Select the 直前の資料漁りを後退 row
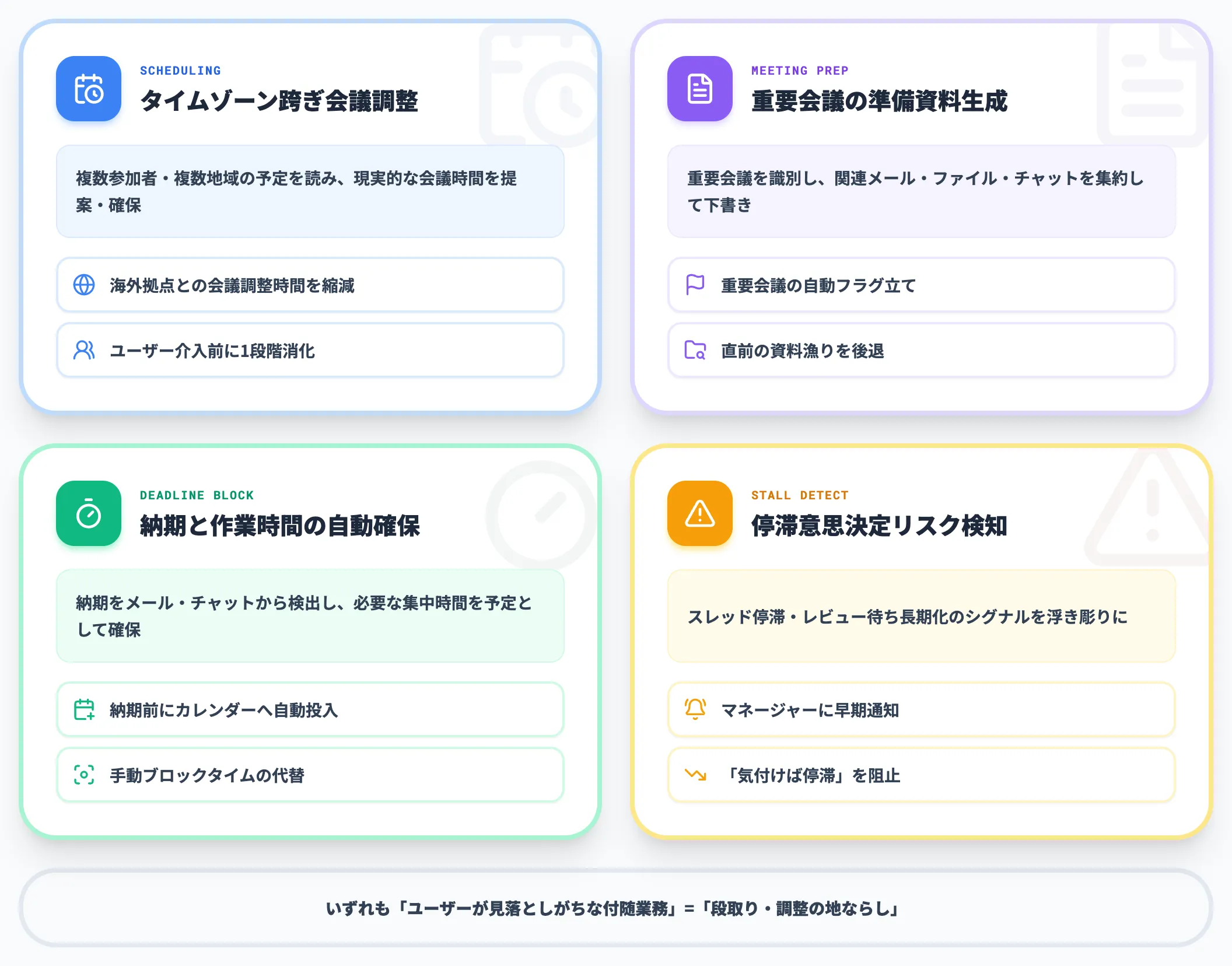The height and width of the screenshot is (966, 1232). tap(922, 351)
